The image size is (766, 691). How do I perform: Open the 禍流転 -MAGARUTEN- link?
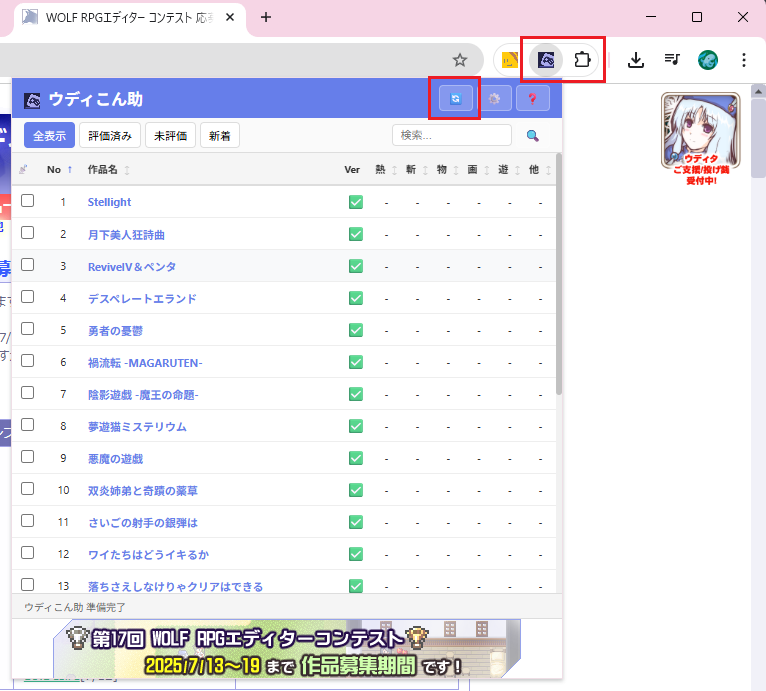(x=145, y=363)
